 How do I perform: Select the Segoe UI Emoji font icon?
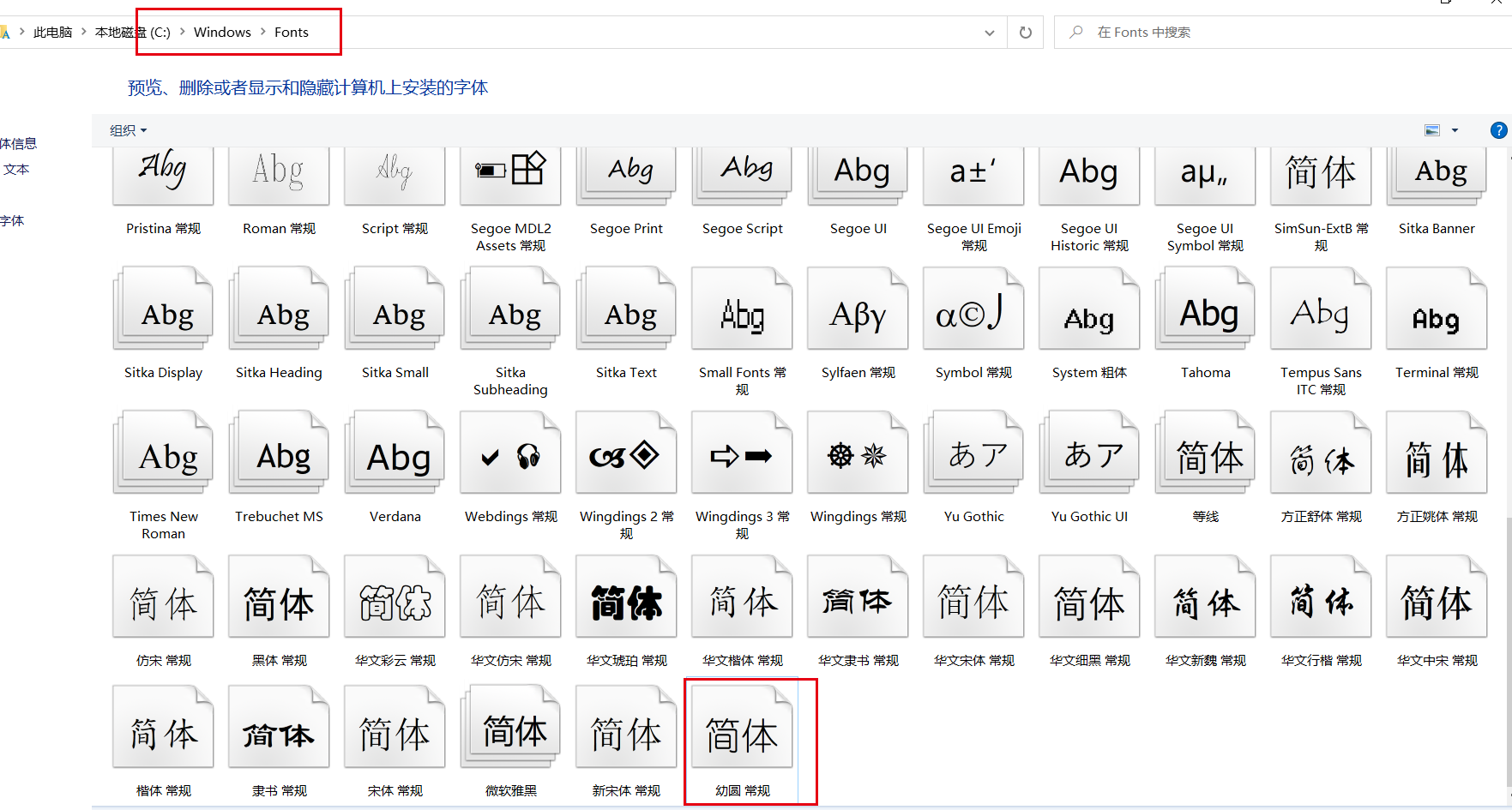click(x=973, y=176)
